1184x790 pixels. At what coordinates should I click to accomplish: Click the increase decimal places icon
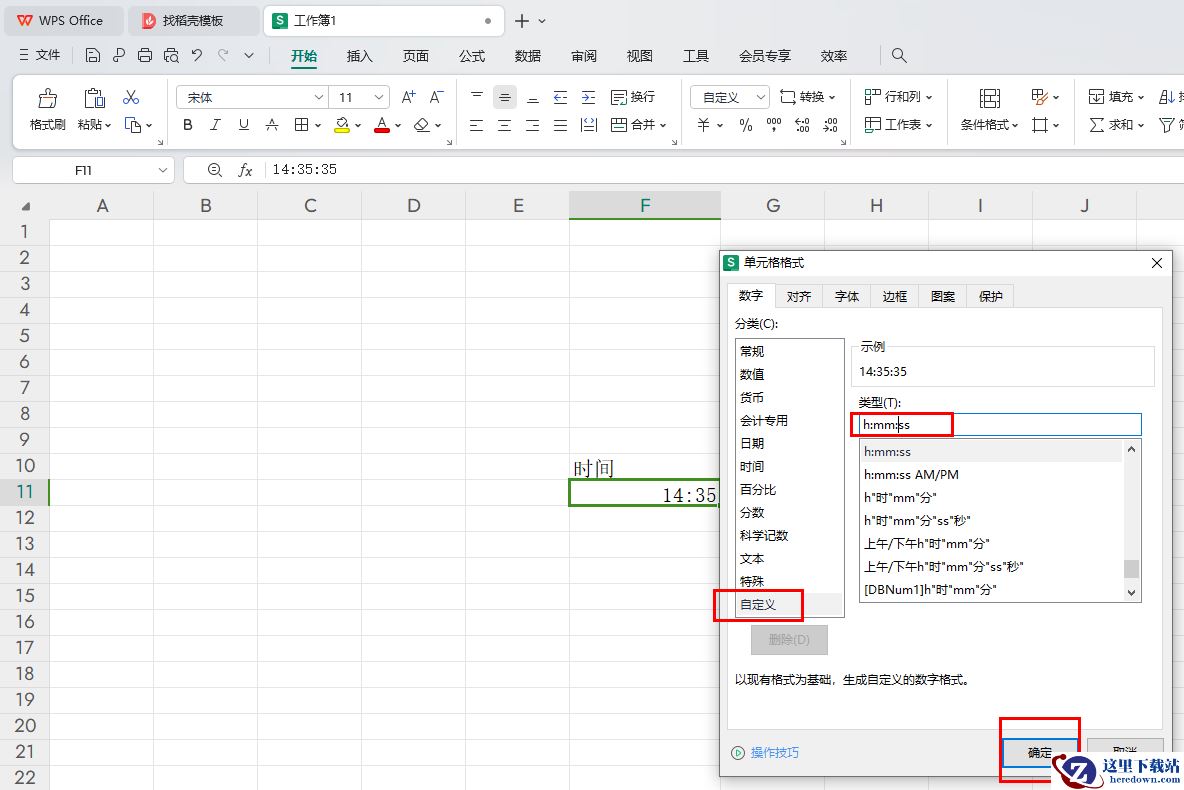[x=802, y=125]
